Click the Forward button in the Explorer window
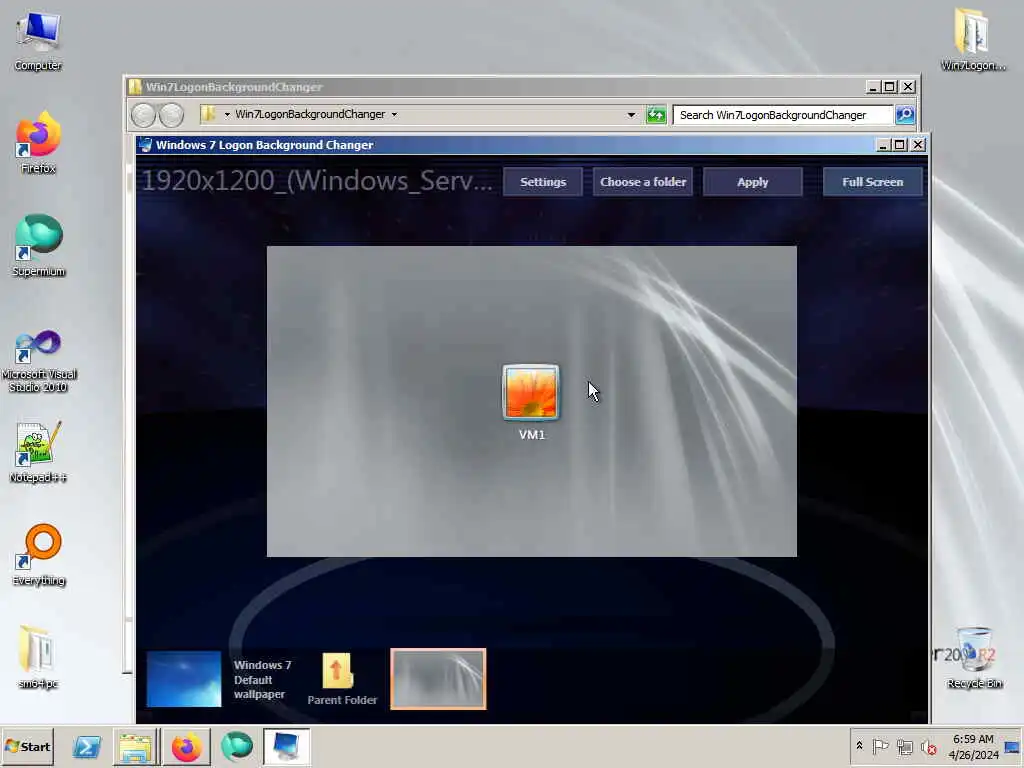1024x768 pixels. pos(172,115)
